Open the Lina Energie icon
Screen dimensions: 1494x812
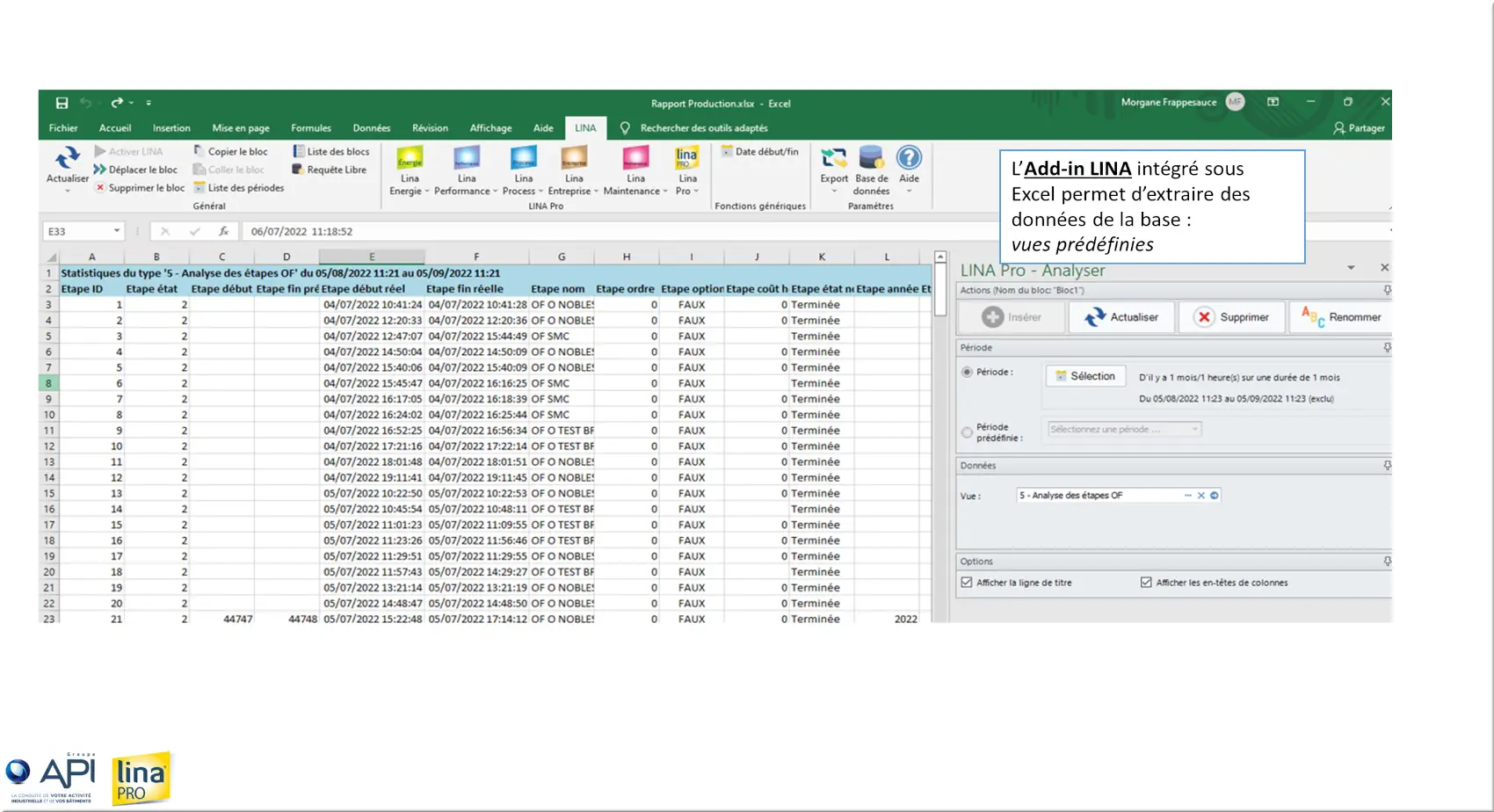(410, 159)
